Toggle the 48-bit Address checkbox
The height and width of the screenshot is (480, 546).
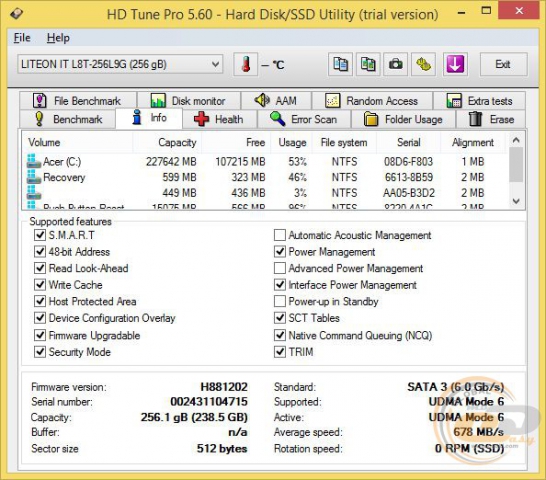point(40,251)
